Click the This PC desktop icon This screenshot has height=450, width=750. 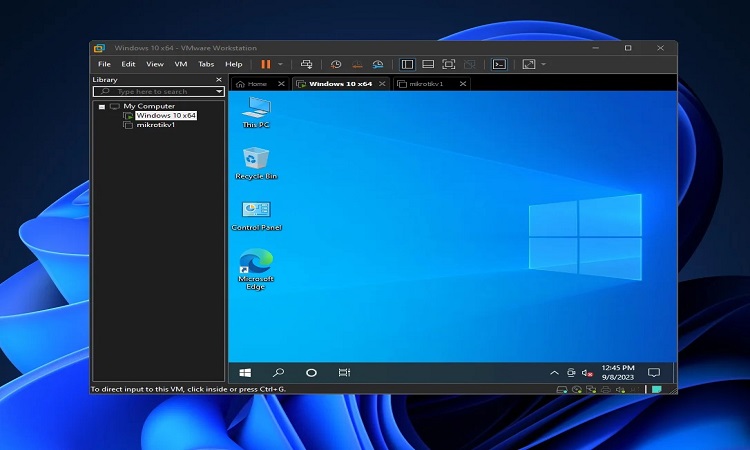tap(256, 112)
